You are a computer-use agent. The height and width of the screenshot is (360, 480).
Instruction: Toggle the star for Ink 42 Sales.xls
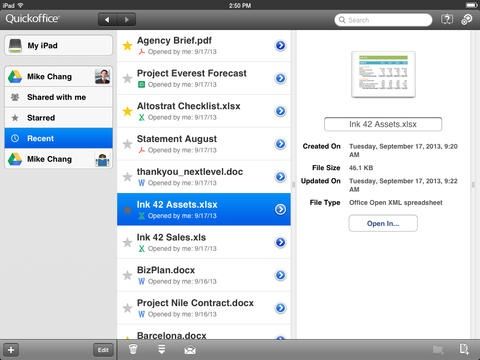[127, 242]
